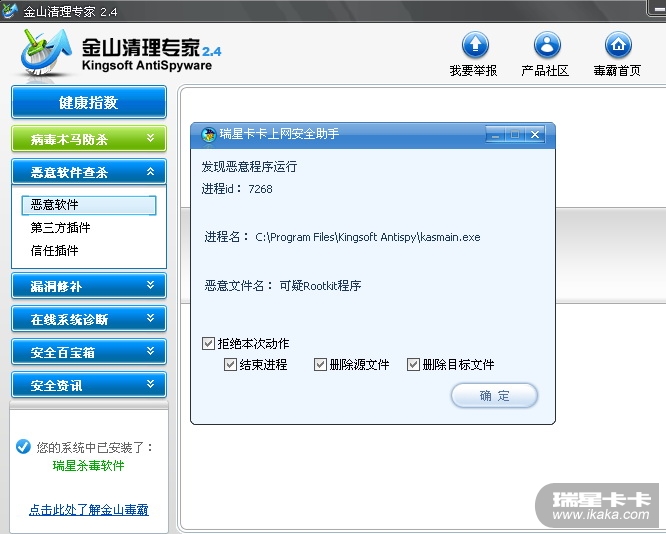Expand the 漏洞修补 section chevron
This screenshot has width=666, height=534.
point(150,285)
